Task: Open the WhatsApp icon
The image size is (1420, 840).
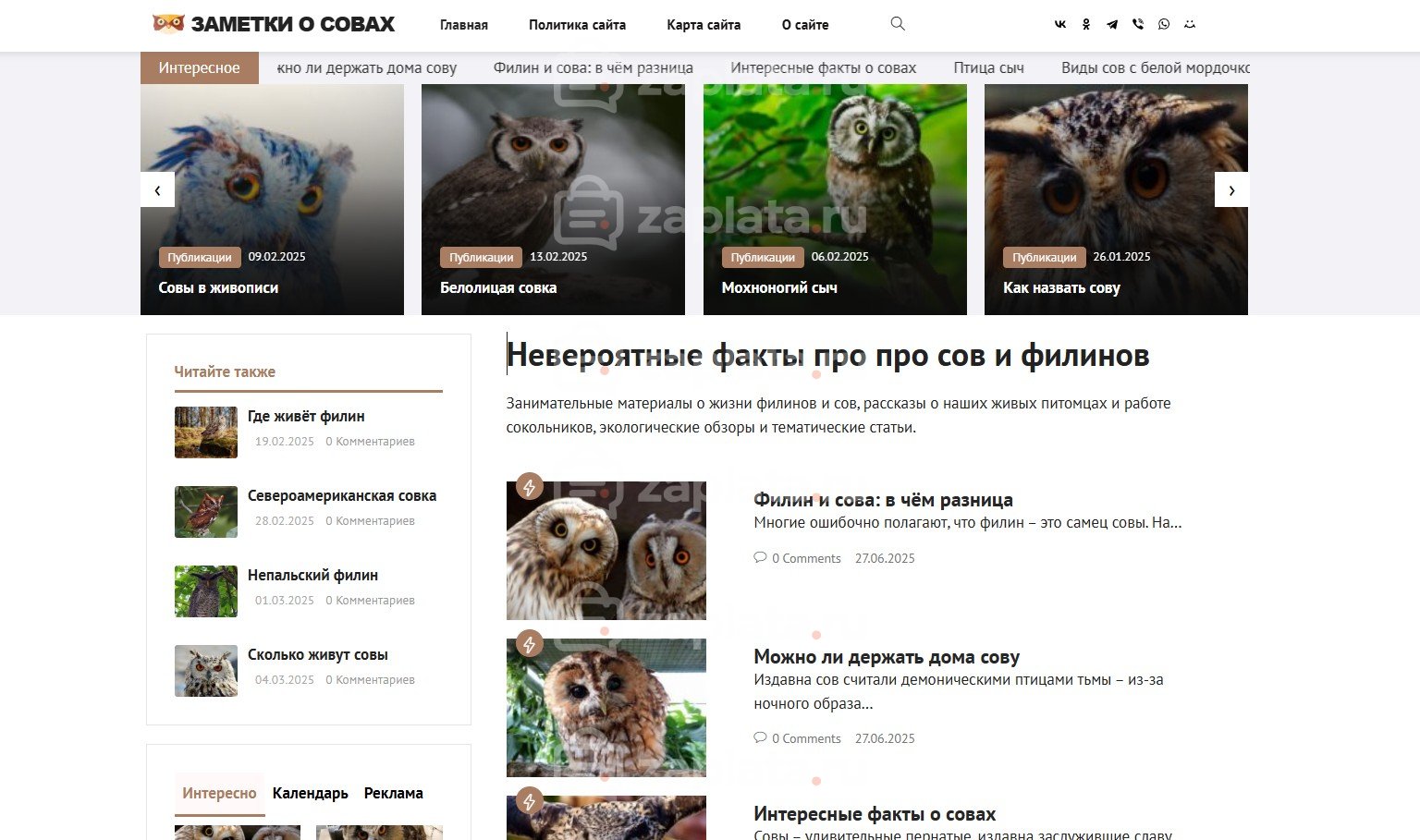Action: point(1164,25)
